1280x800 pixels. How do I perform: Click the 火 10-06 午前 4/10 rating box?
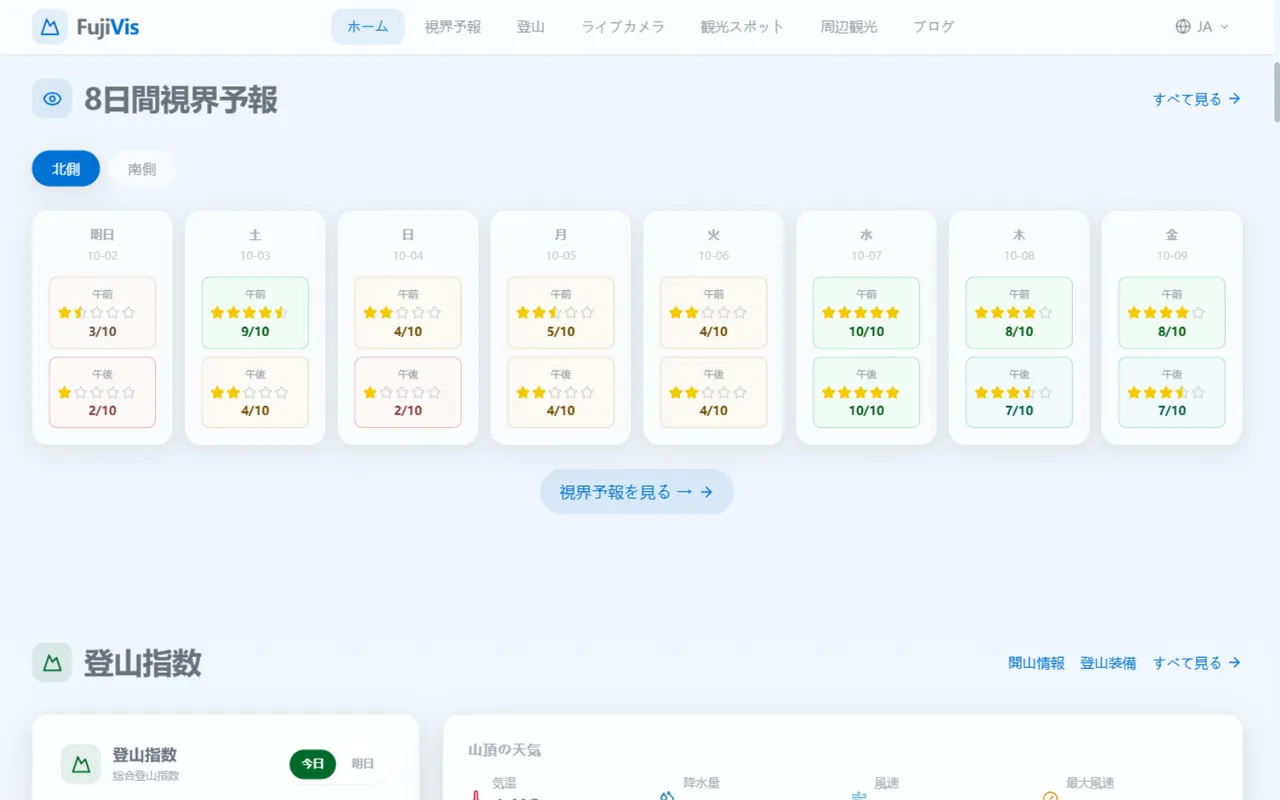[x=714, y=313]
